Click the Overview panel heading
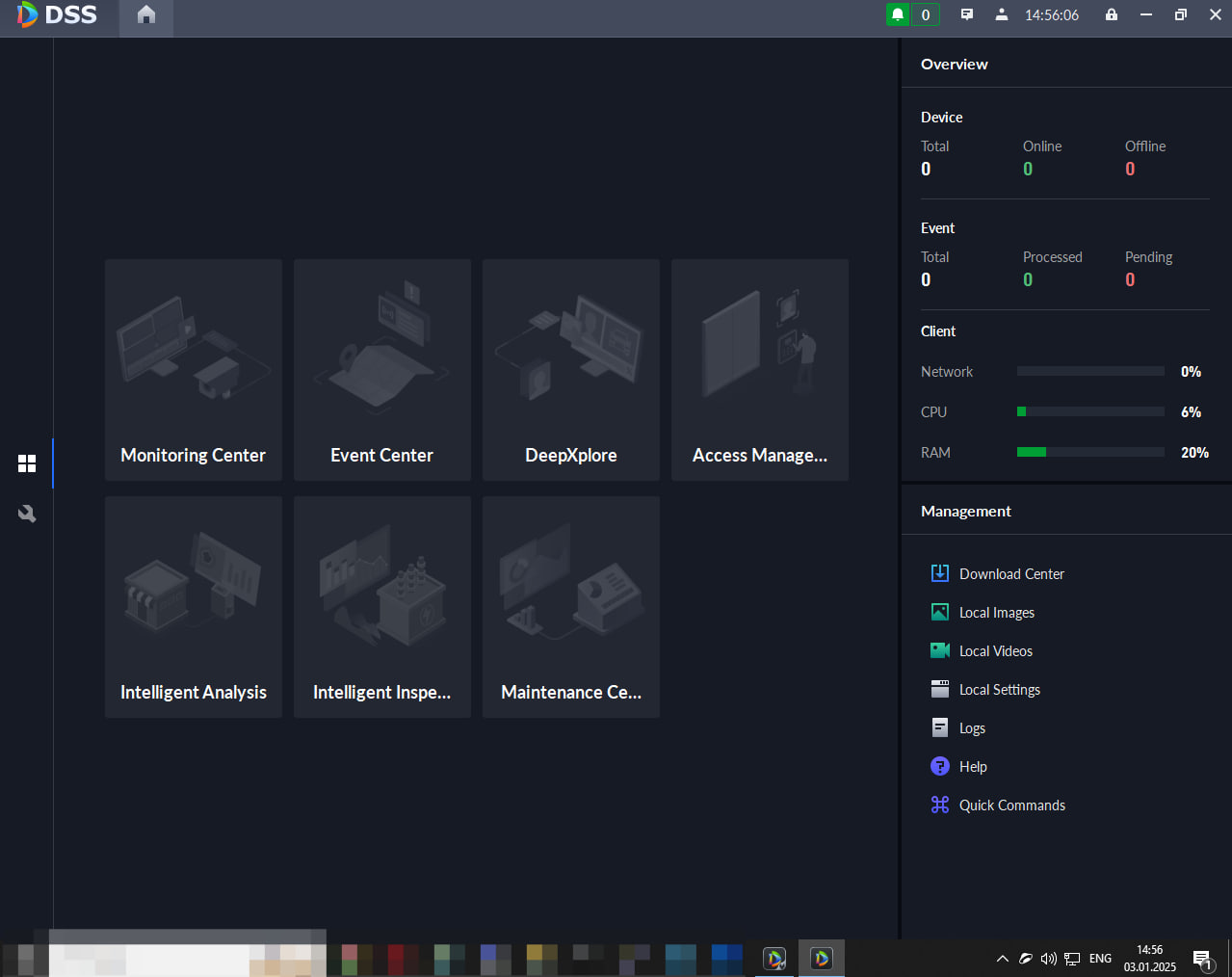 coord(955,64)
